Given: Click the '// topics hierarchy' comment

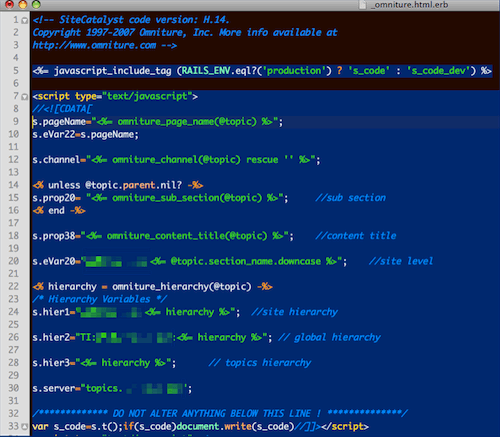Looking at the screenshot, I should click(260, 362).
